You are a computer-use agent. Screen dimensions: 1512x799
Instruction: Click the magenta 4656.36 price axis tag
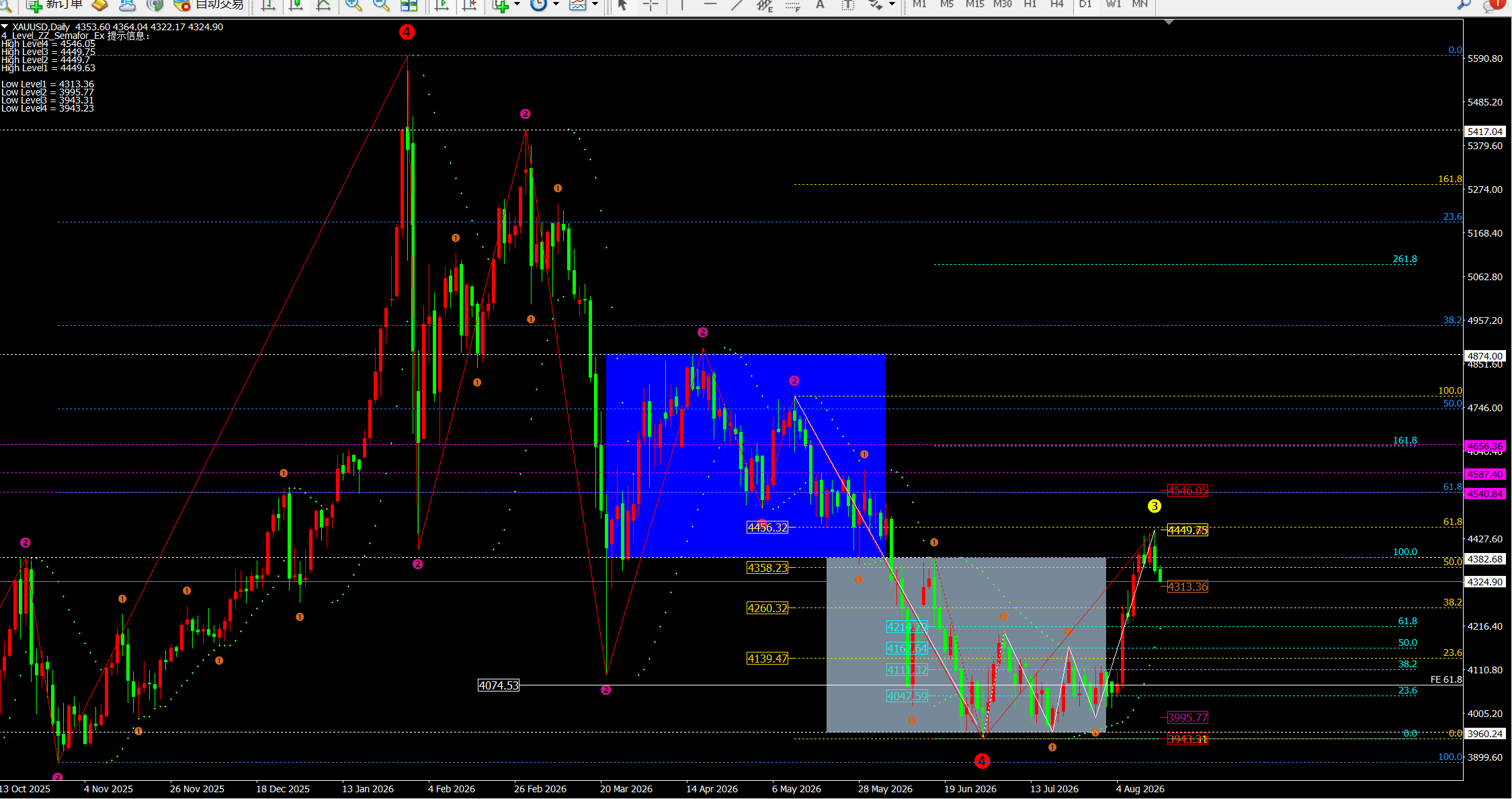tap(1485, 446)
